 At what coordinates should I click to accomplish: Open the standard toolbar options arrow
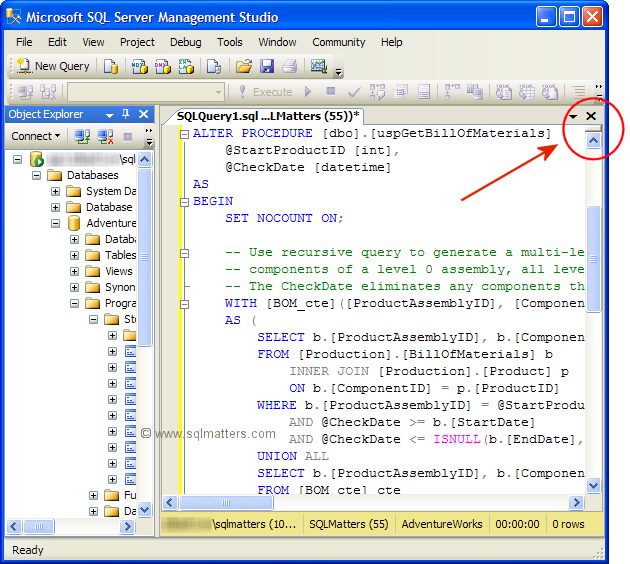(339, 72)
